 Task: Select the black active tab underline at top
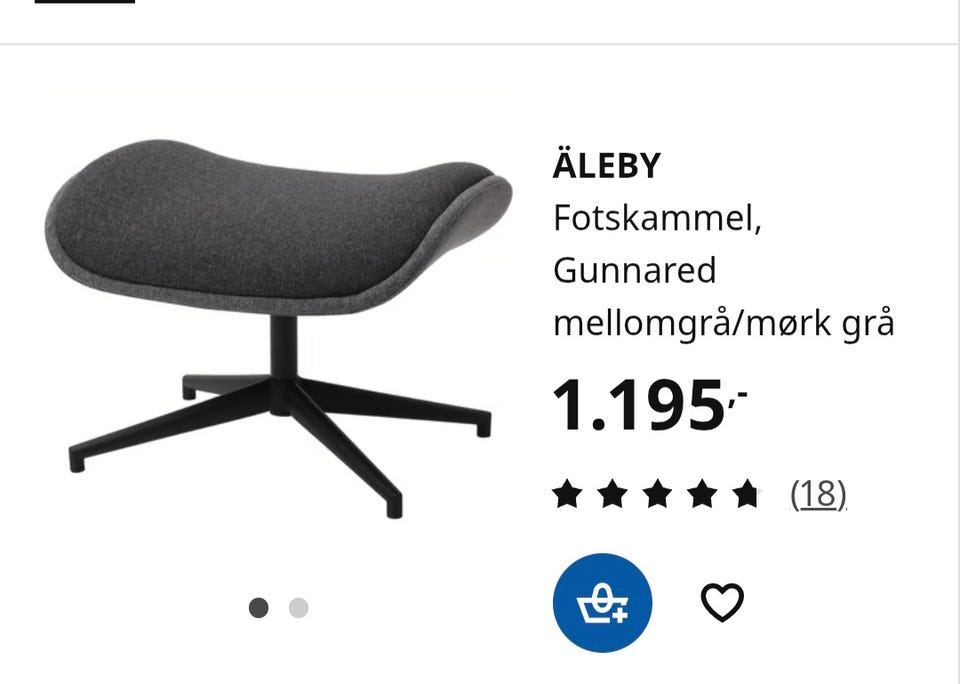click(85, 2)
